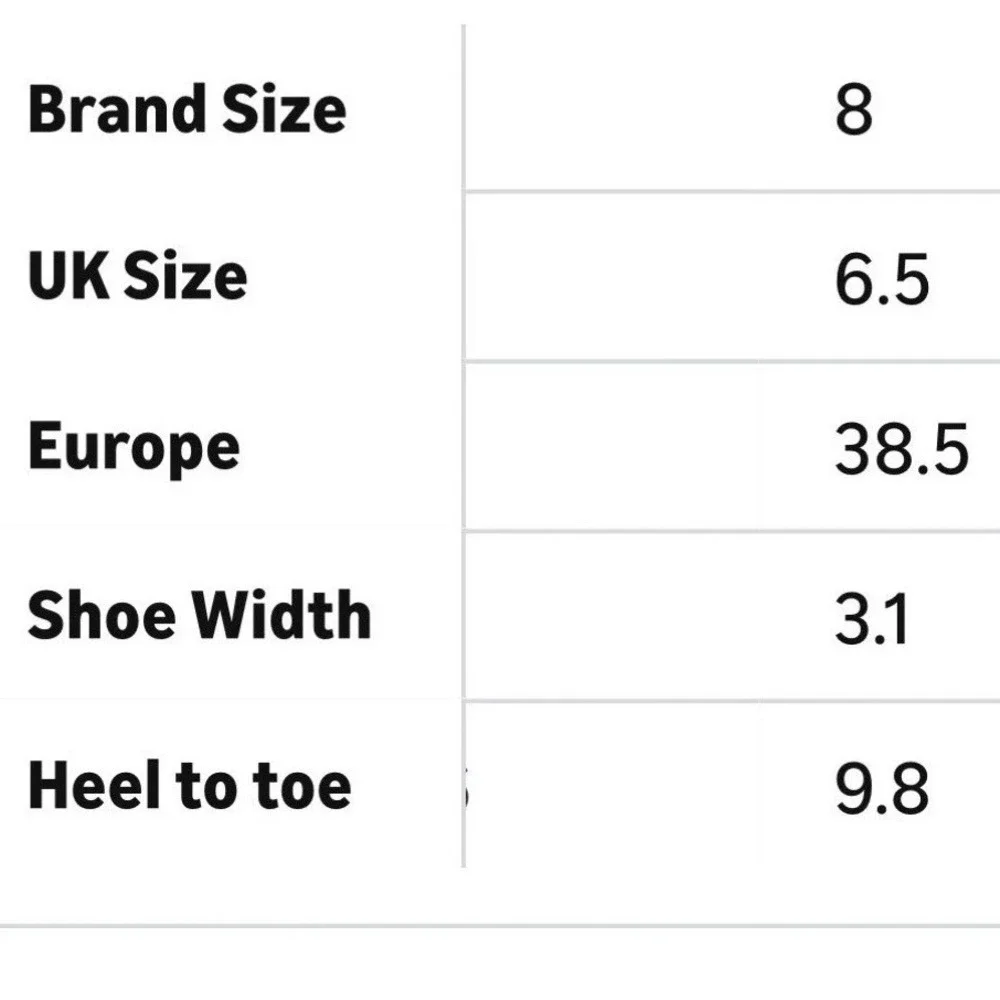Click the Heel to toe label
The width and height of the screenshot is (1000, 1000).
coord(189,784)
